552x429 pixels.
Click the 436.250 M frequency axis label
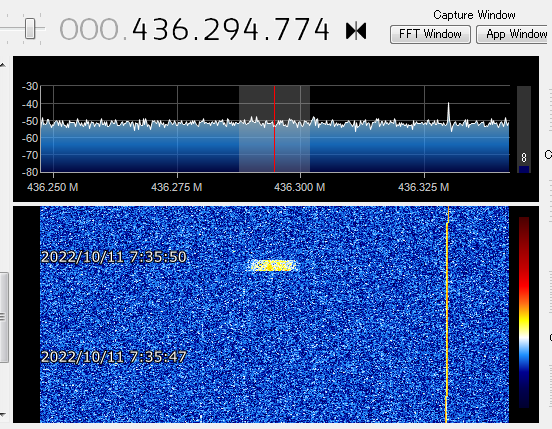[x=53, y=187]
